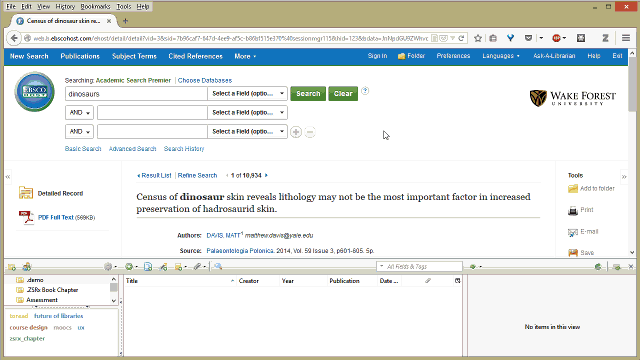Click Zotero's New Group icon

(27, 267)
